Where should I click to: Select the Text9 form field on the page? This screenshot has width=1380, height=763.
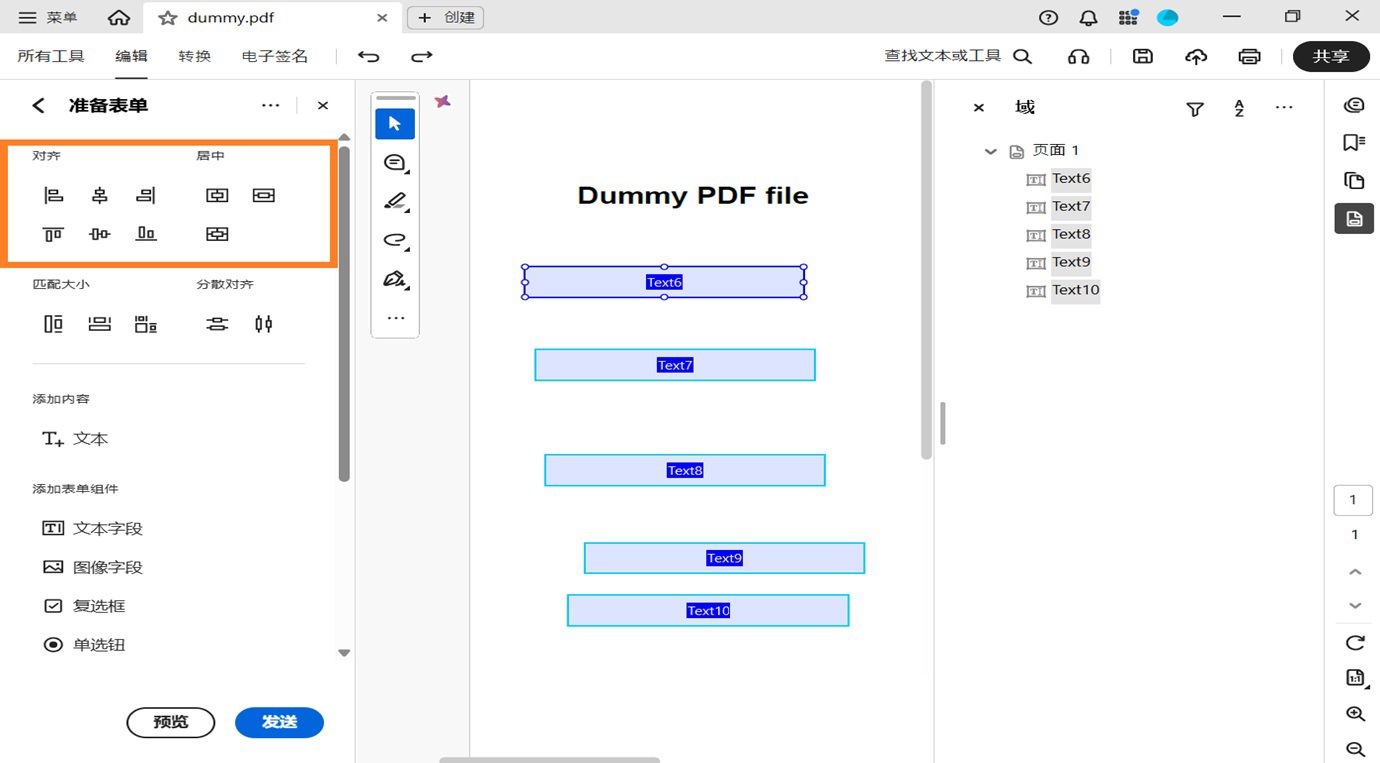[724, 558]
